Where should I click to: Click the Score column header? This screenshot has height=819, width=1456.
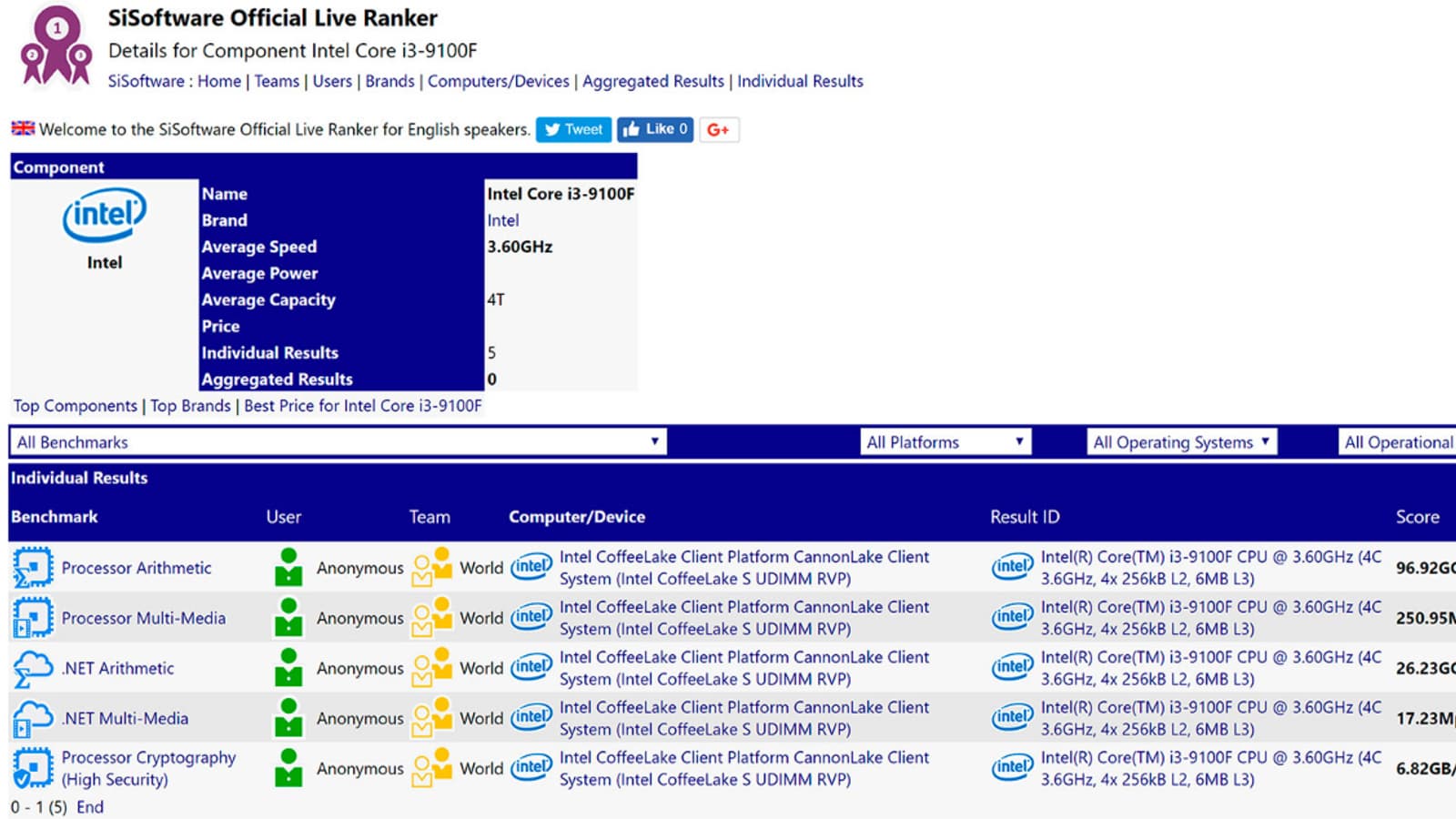pos(1418,517)
